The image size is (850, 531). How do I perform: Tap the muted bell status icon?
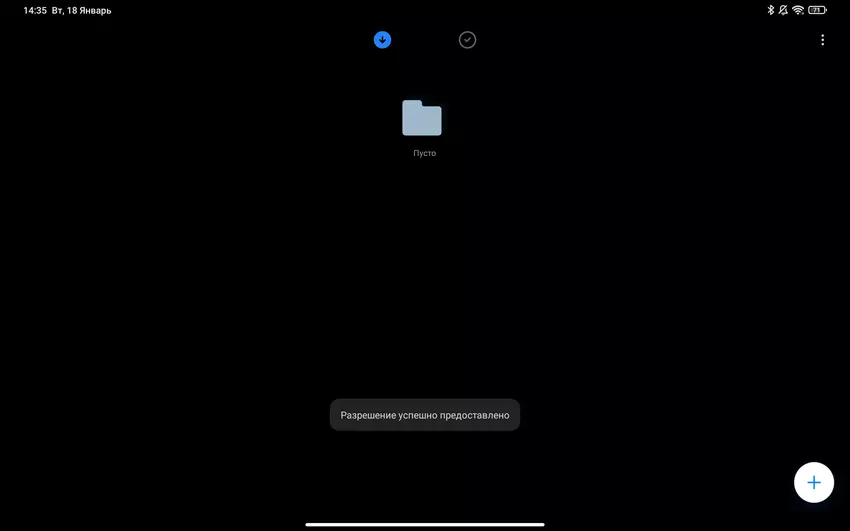click(x=783, y=10)
